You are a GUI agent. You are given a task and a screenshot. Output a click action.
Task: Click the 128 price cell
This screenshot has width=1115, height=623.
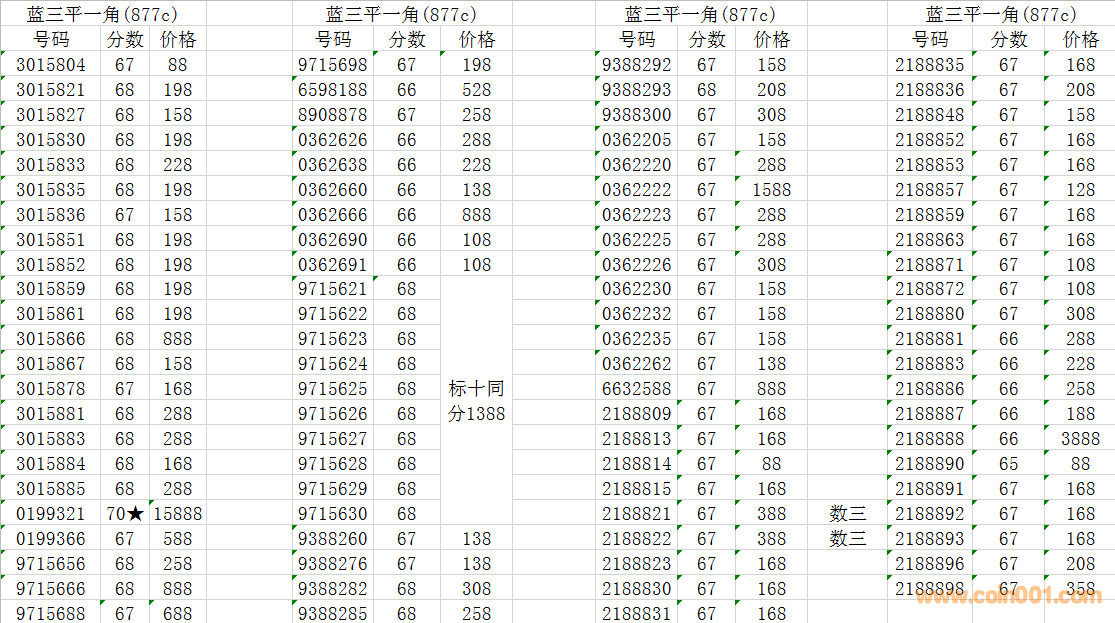pos(1080,190)
